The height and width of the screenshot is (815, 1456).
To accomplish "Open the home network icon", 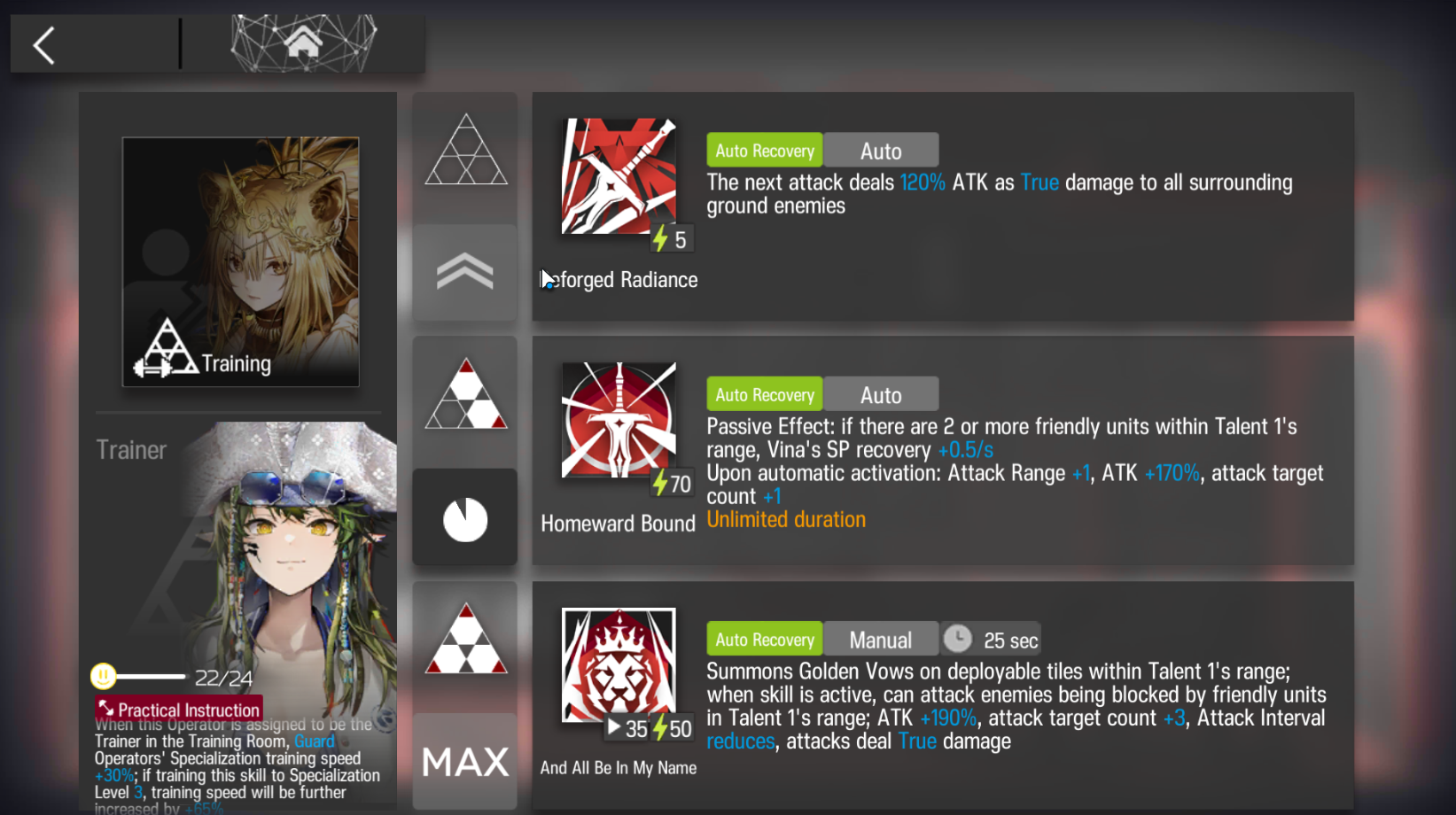I will tap(303, 43).
